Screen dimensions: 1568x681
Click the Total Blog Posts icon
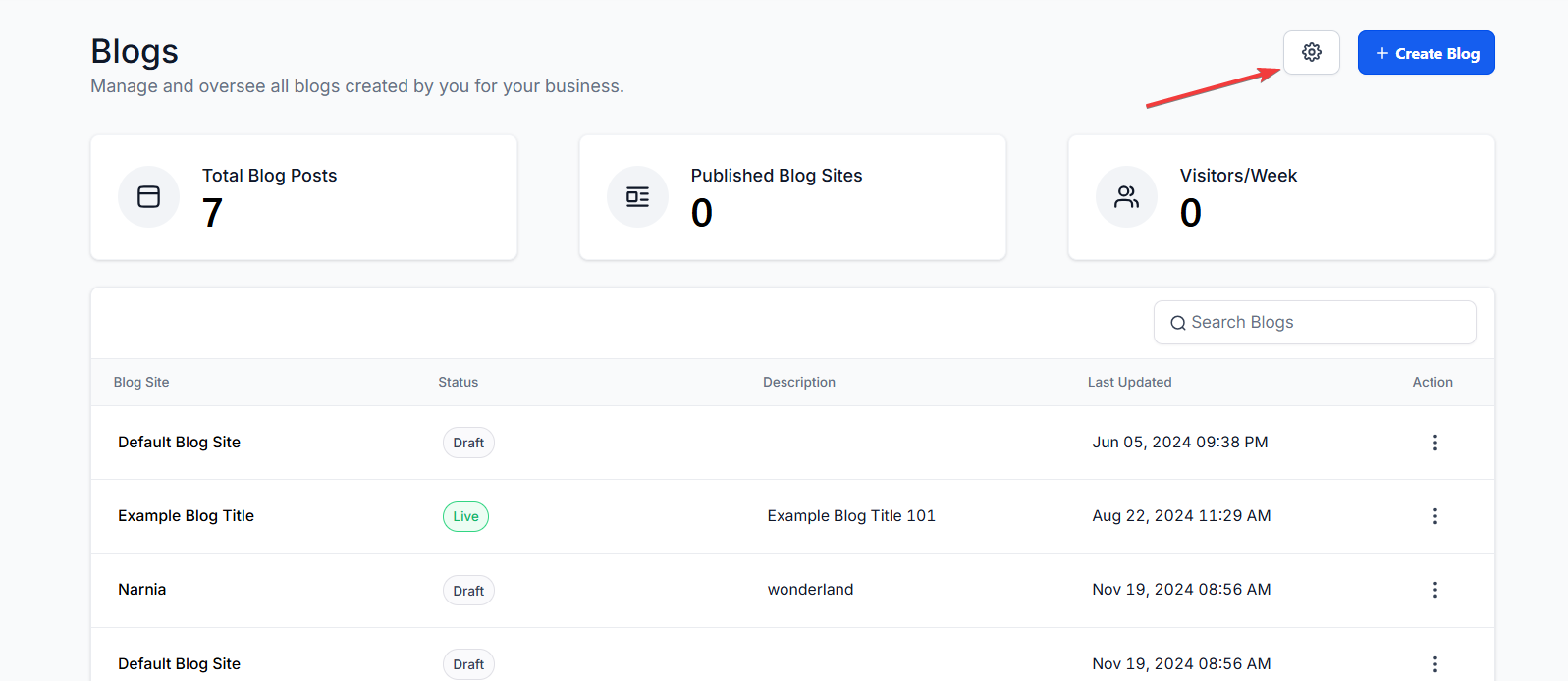[x=148, y=196]
